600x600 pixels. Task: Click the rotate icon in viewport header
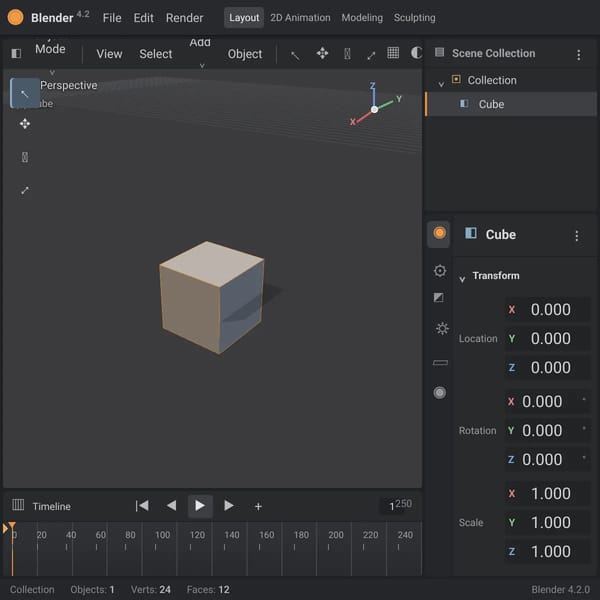point(347,54)
